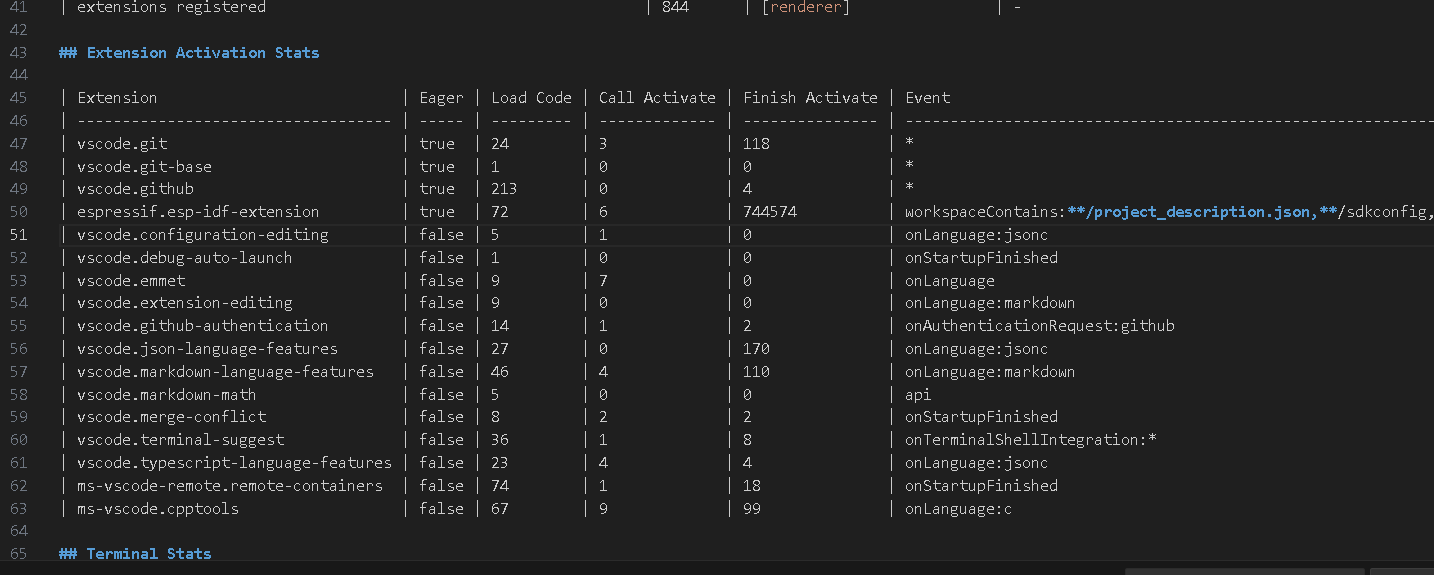Click "vscode.markdown-language-features" extension name
Image resolution: width=1434 pixels, height=575 pixels.
(225, 371)
